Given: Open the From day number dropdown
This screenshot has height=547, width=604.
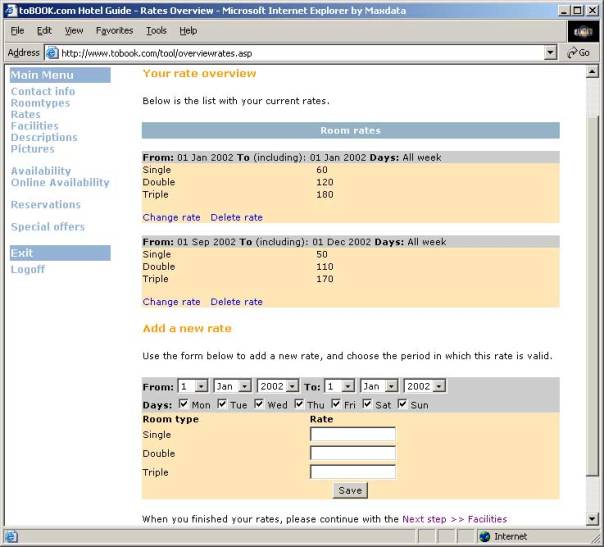Looking at the screenshot, I should coord(201,386).
